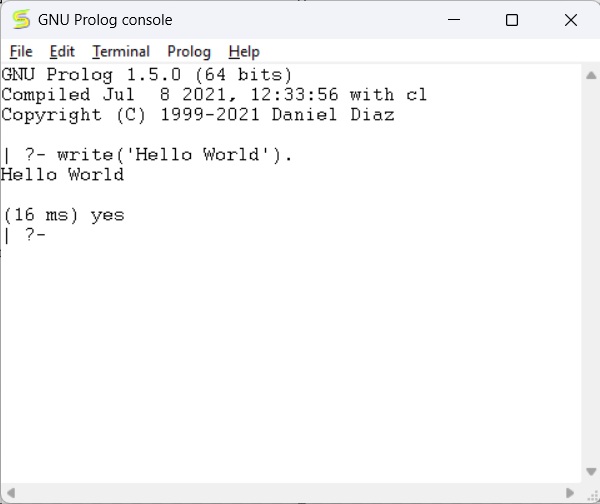This screenshot has height=504, width=600.
Task: Click the Hello World output line
Action: [62, 175]
